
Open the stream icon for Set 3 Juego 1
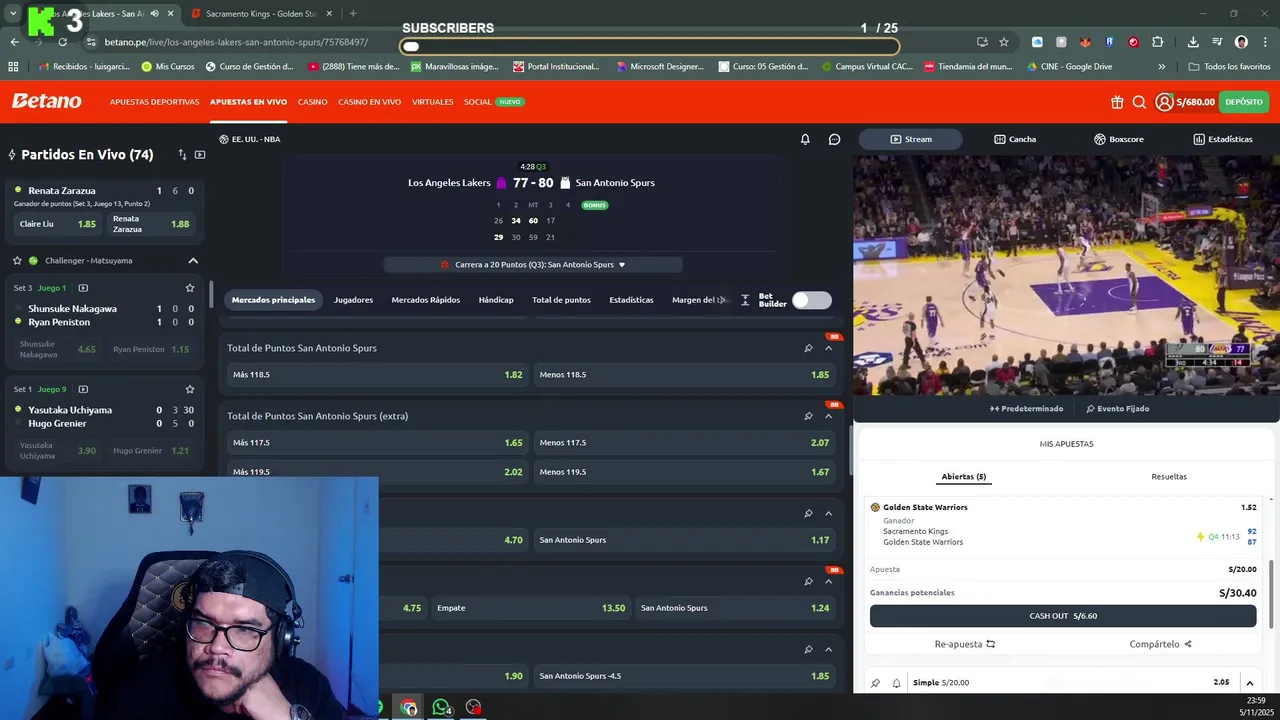pyautogui.click(x=83, y=288)
